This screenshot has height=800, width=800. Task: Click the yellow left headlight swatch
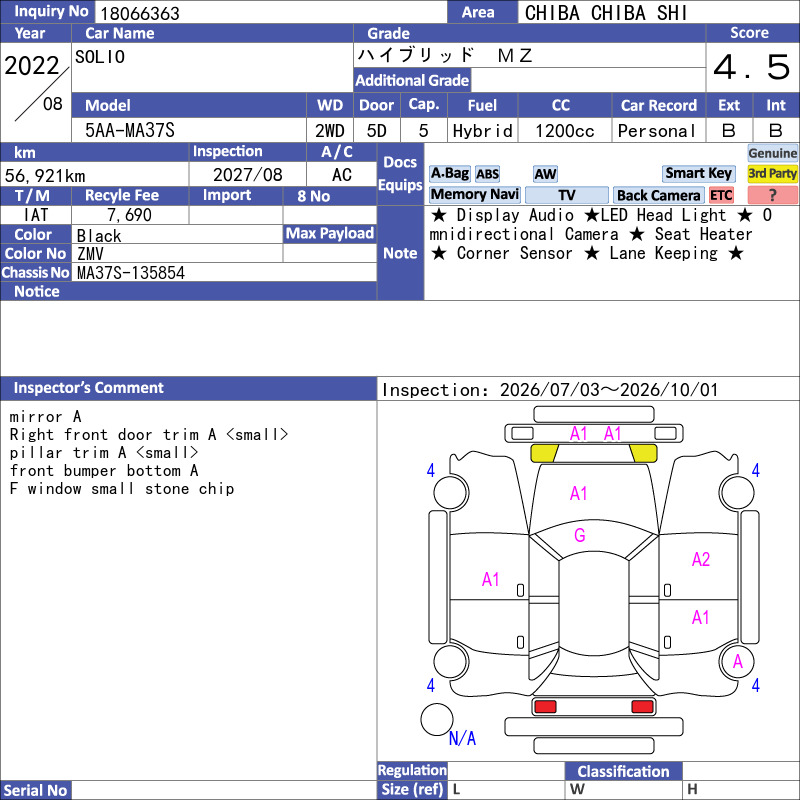(544, 453)
